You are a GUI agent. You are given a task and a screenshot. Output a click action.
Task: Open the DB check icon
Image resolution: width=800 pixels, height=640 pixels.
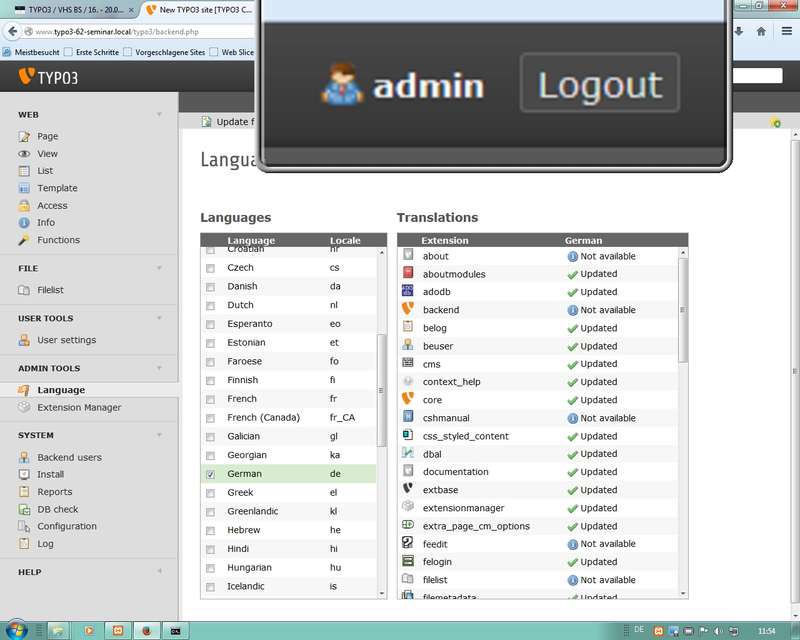click(24, 509)
